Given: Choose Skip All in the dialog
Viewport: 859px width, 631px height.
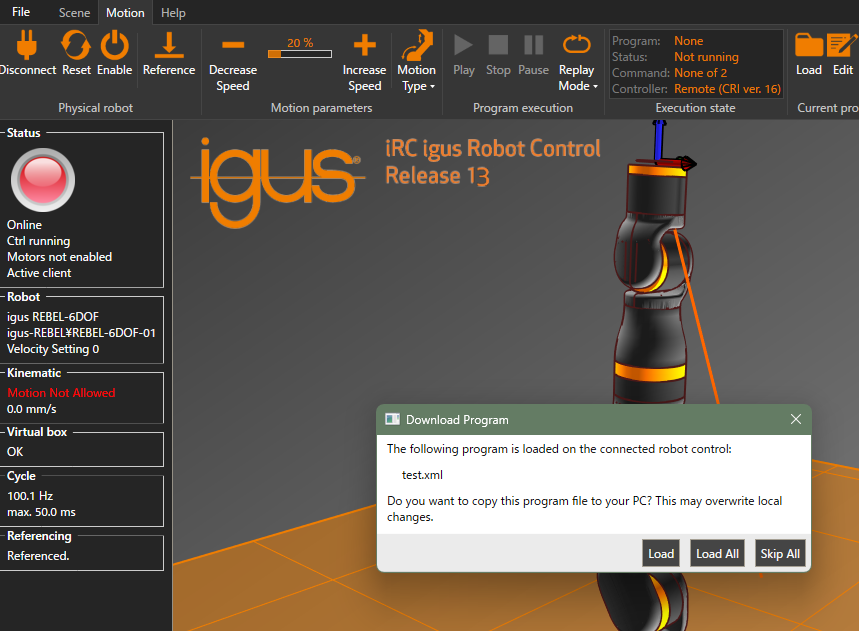Looking at the screenshot, I should [x=779, y=553].
